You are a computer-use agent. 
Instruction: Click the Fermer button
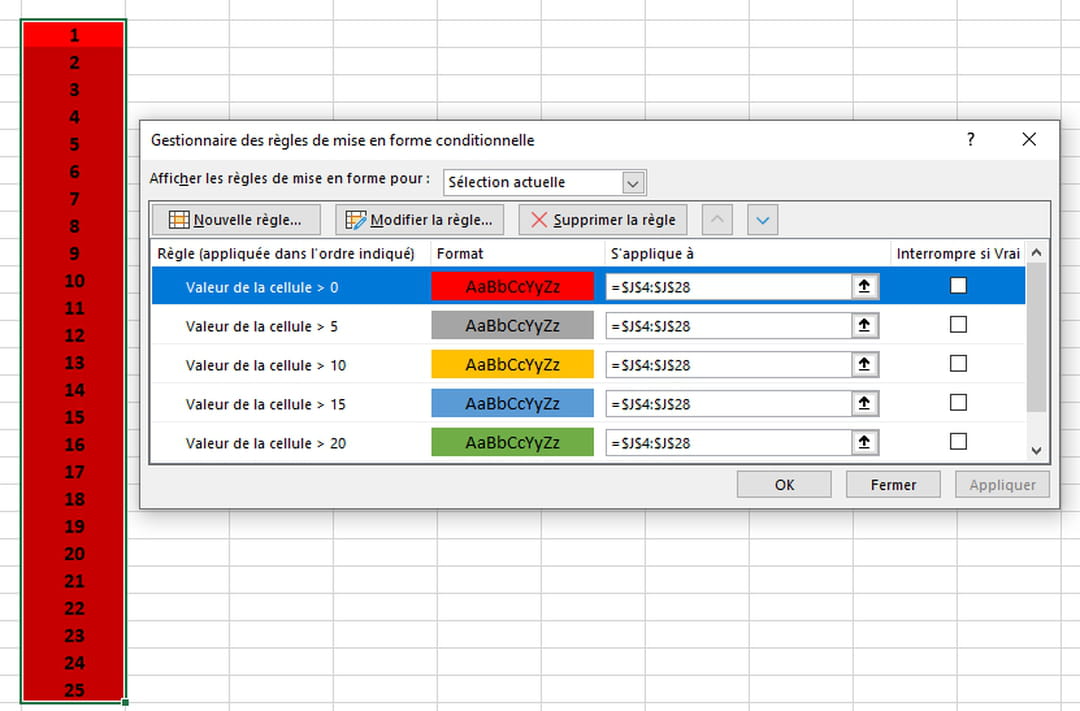893,484
